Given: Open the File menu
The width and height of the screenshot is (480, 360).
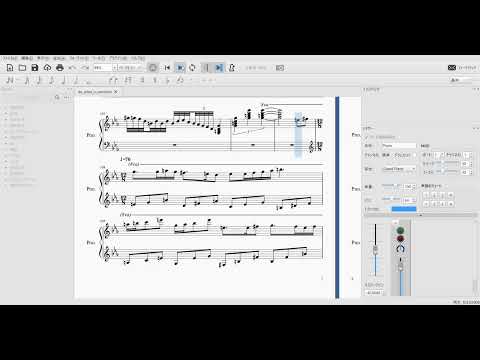Looking at the screenshot, I should (9, 58).
